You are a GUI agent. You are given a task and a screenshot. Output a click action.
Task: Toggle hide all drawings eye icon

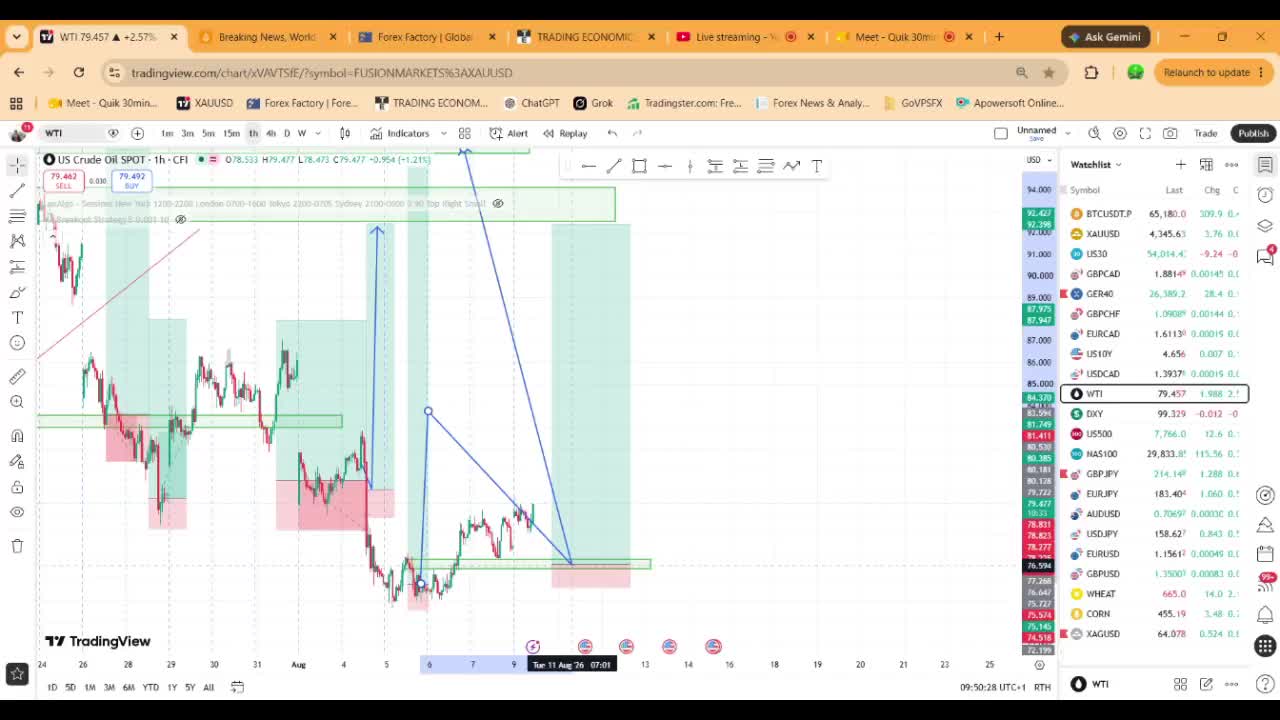point(17,512)
